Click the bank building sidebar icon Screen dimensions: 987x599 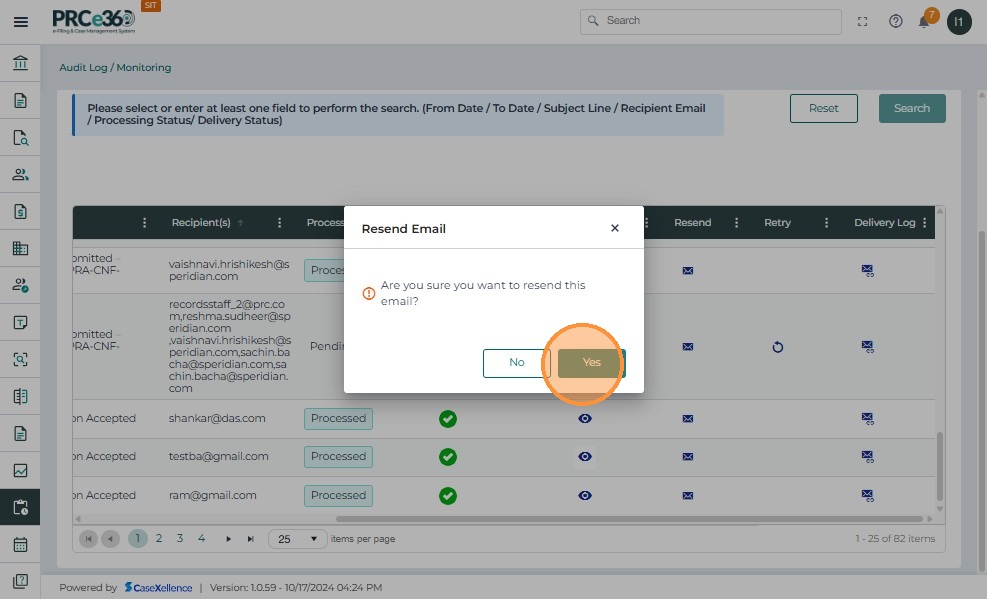tap(20, 63)
